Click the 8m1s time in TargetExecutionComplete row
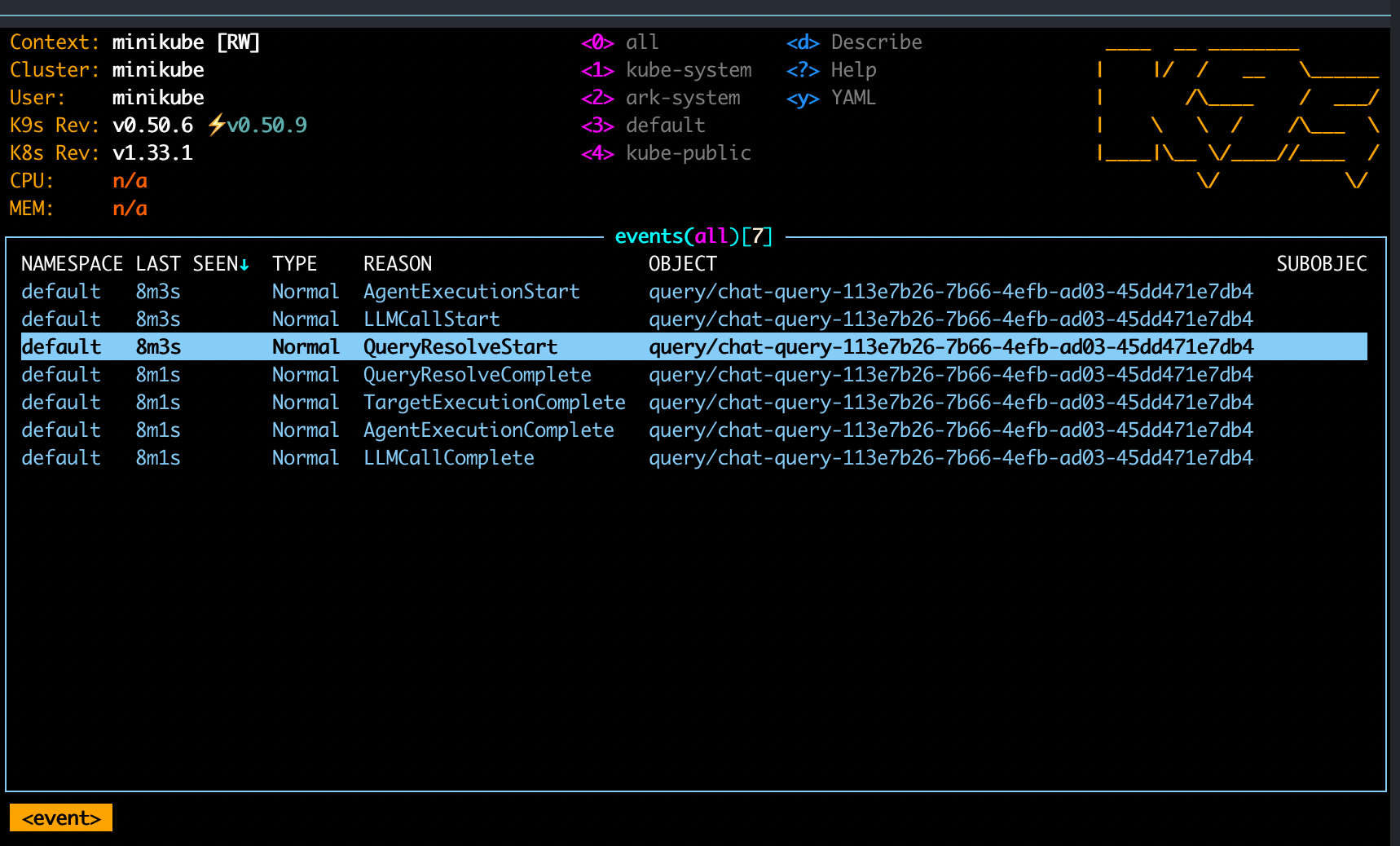 (158, 403)
